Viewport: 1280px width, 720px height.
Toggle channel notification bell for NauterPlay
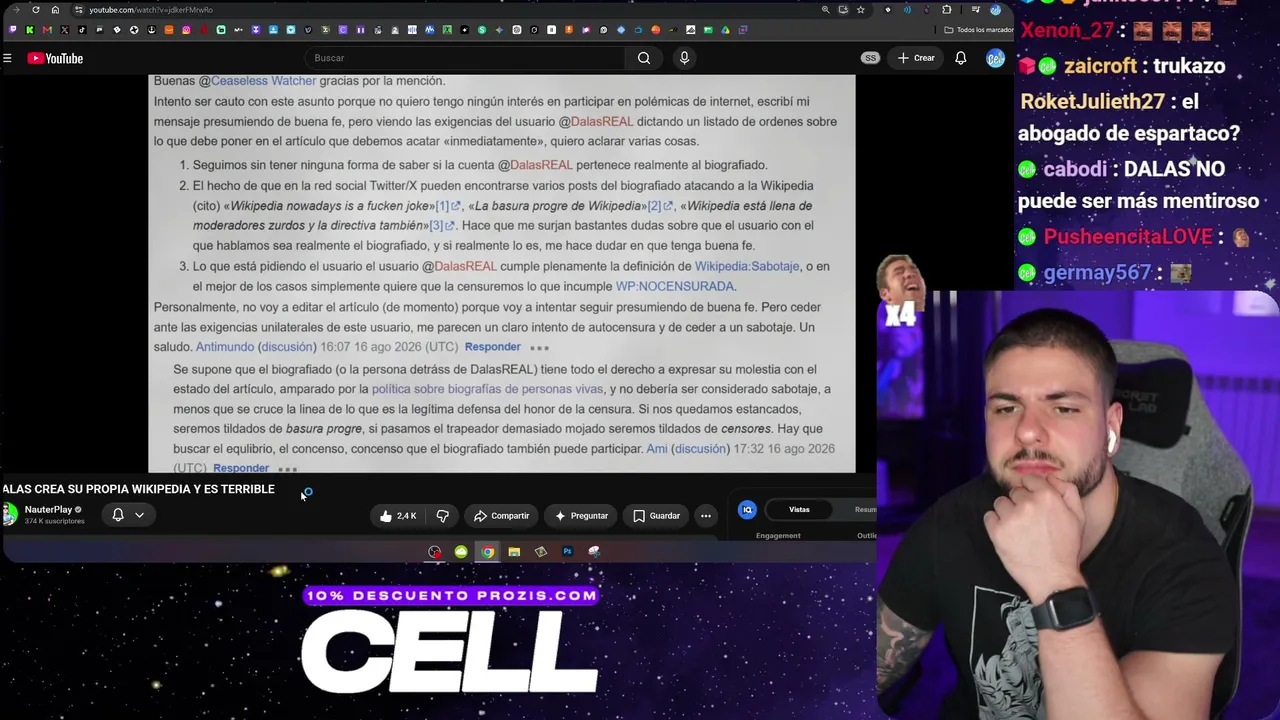[x=118, y=515]
